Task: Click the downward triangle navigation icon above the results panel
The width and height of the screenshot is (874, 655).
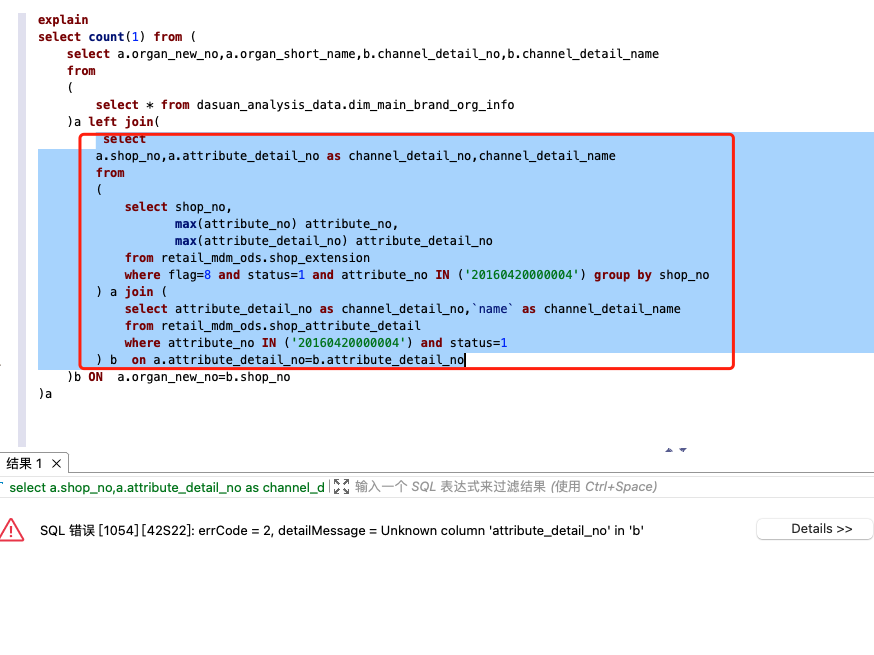Action: (682, 449)
